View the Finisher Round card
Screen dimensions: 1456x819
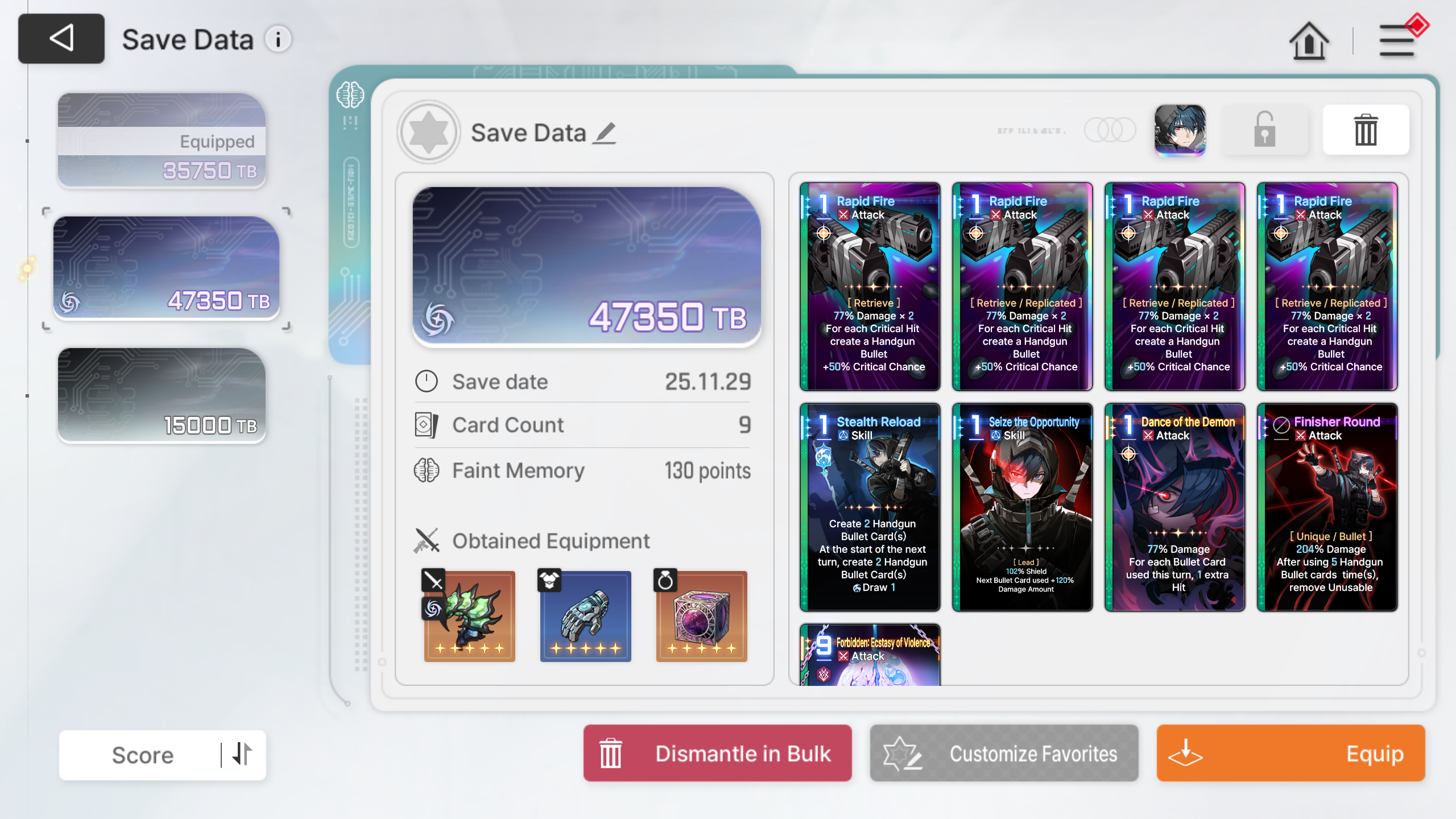1327,507
